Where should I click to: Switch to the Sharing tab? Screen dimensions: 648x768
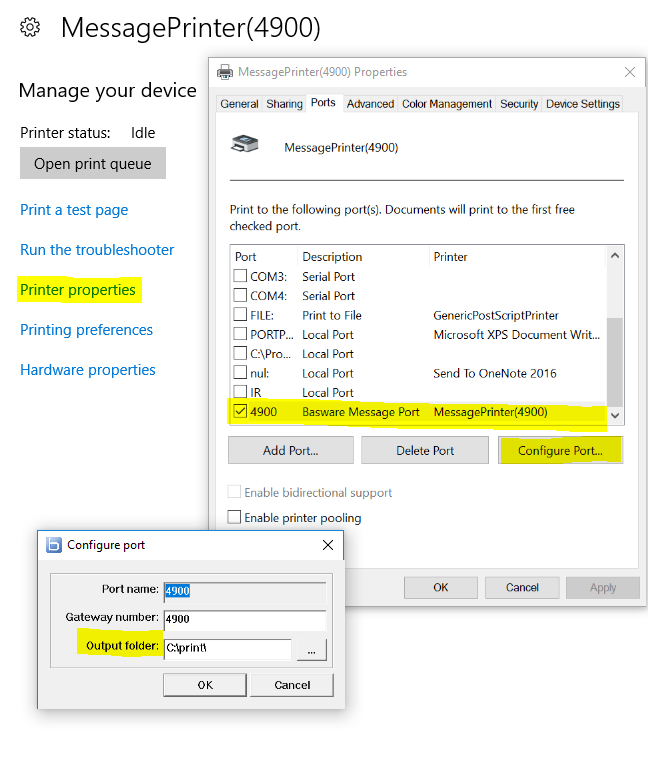[285, 104]
